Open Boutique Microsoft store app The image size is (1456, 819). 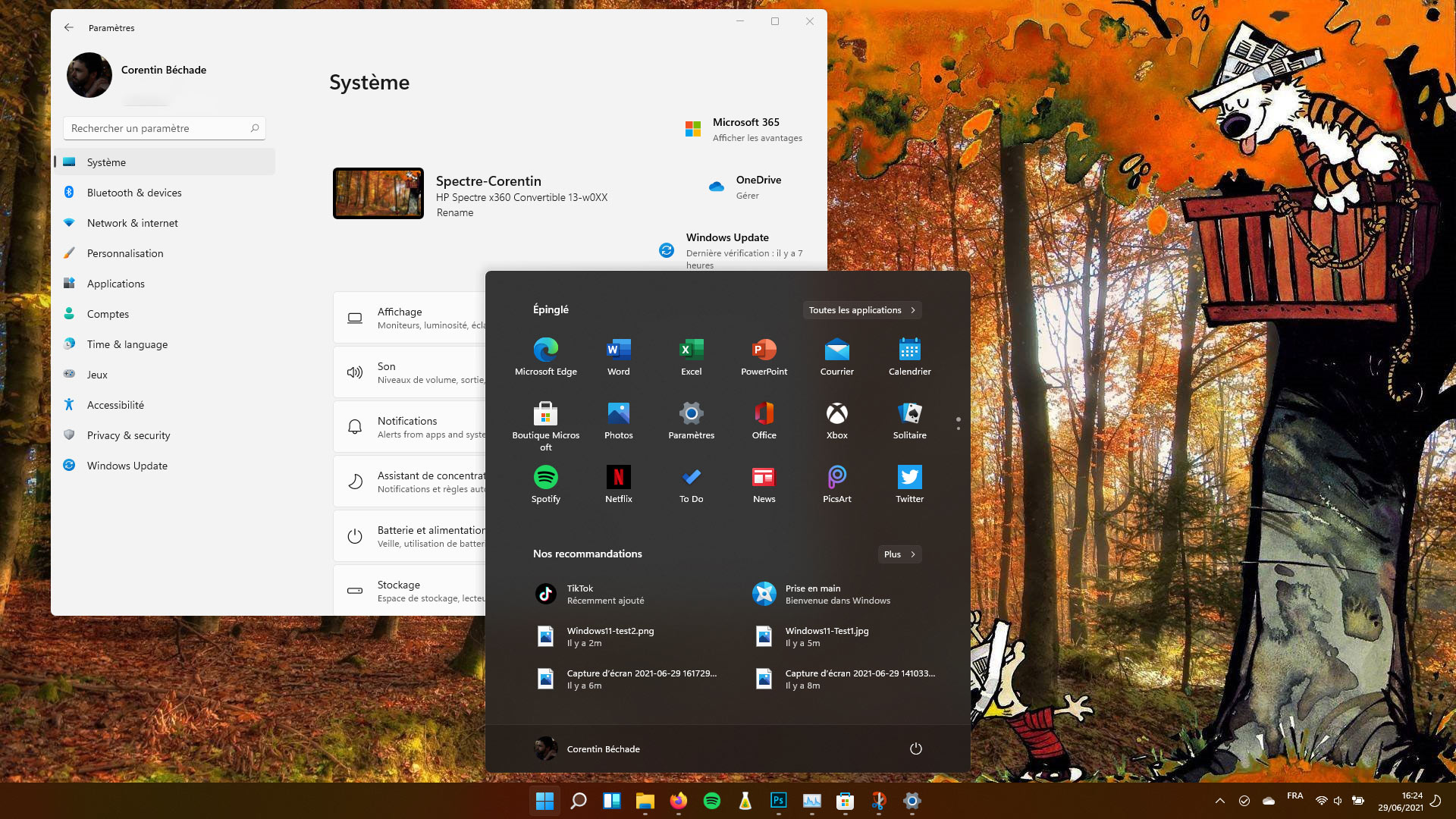pos(545,425)
